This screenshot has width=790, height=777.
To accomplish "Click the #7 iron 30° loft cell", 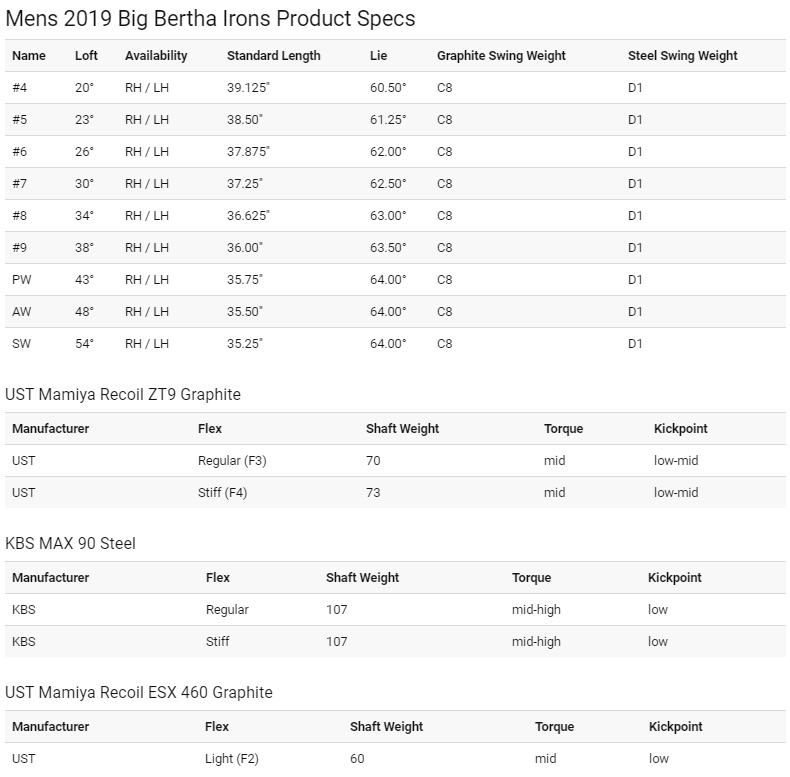I will pos(84,183).
